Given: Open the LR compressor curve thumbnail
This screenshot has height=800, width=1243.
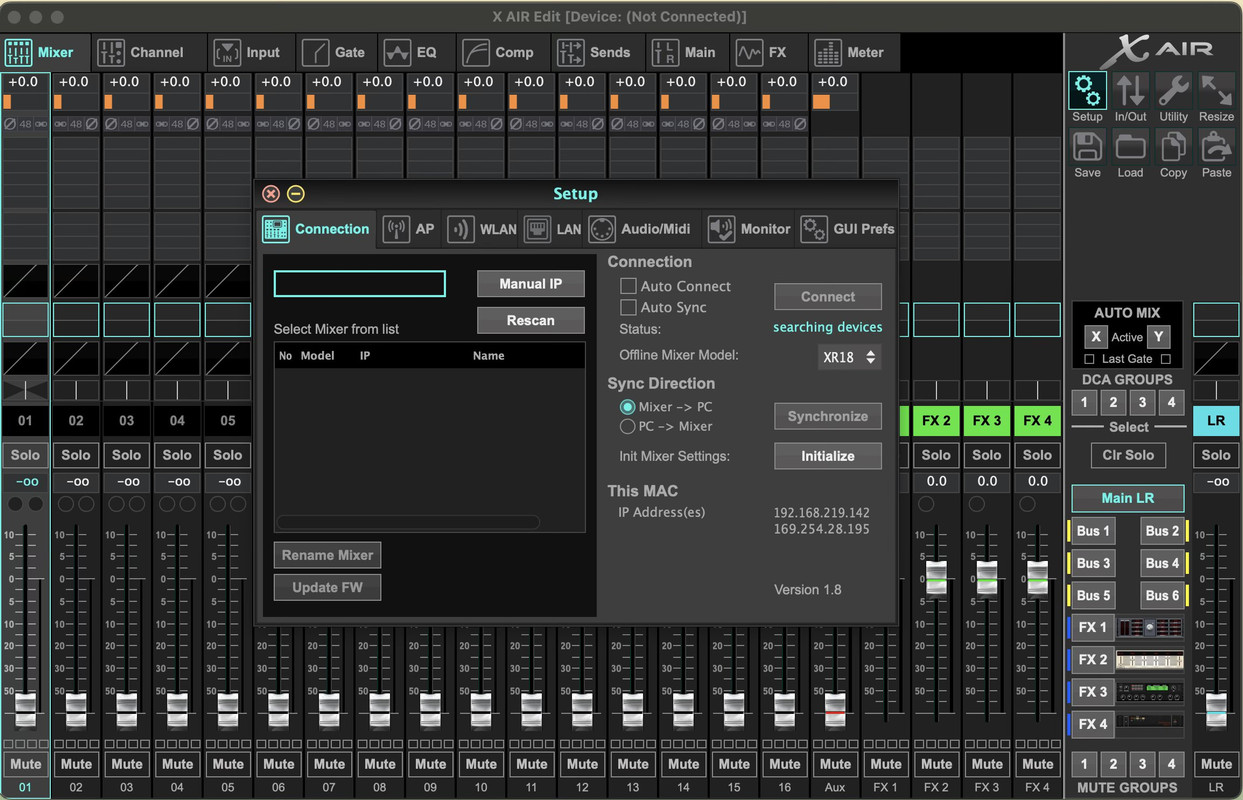Looking at the screenshot, I should coord(1216,358).
